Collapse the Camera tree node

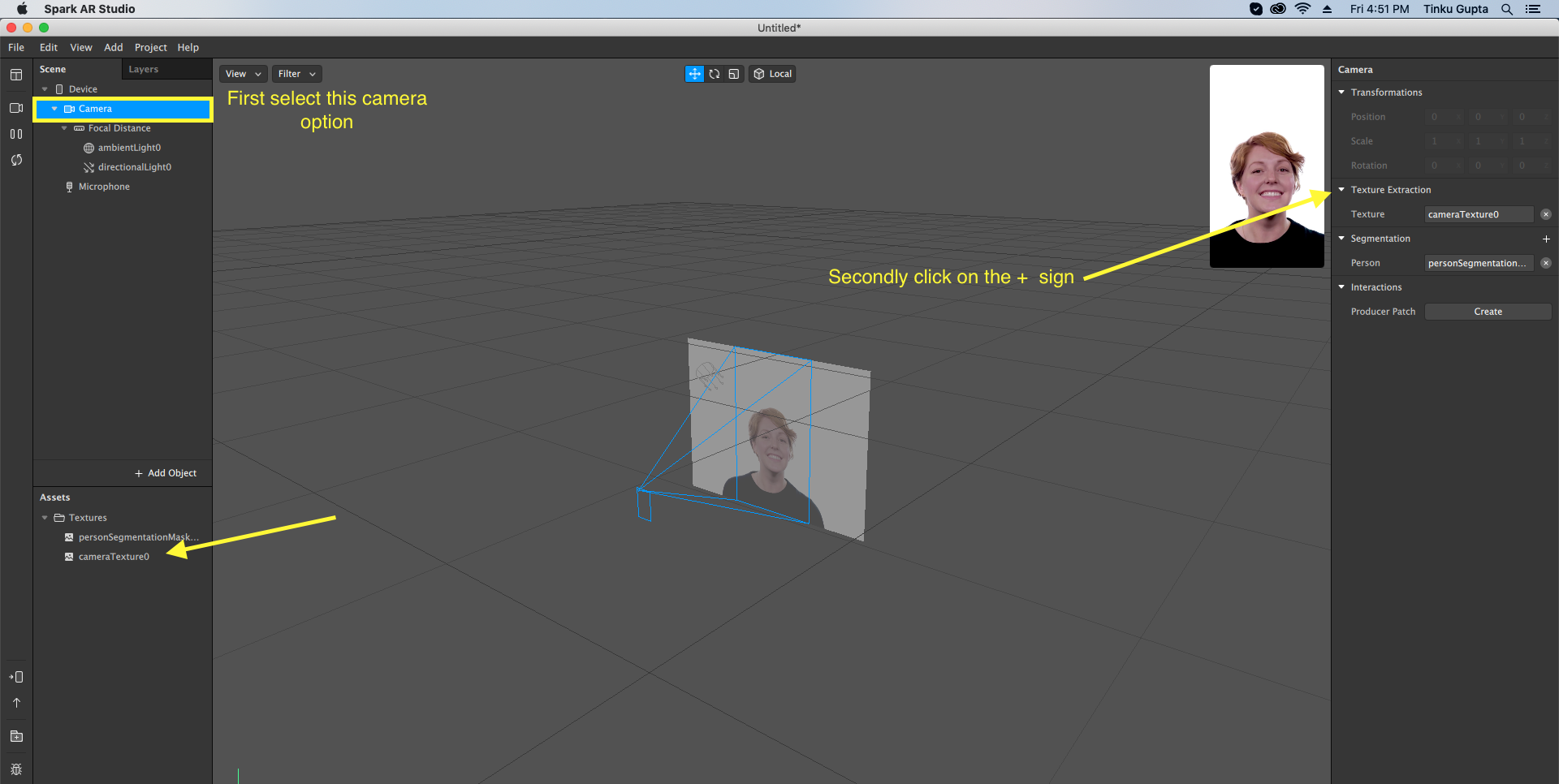pyautogui.click(x=54, y=109)
